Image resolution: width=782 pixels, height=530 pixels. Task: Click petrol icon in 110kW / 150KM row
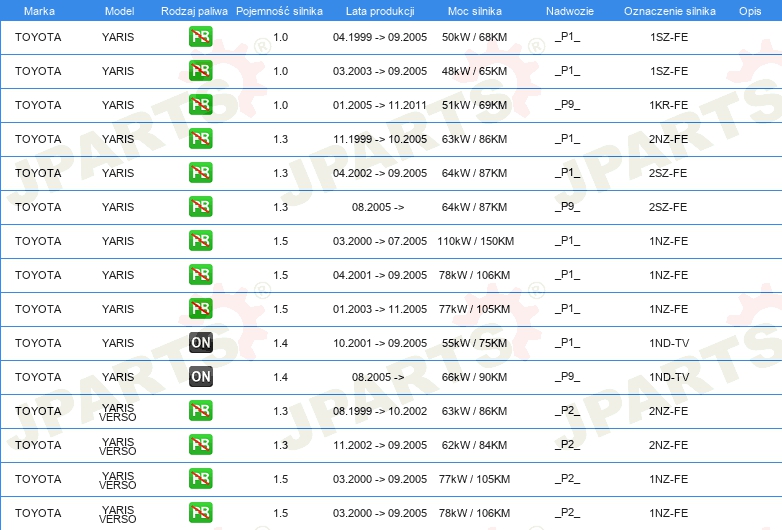[200, 240]
